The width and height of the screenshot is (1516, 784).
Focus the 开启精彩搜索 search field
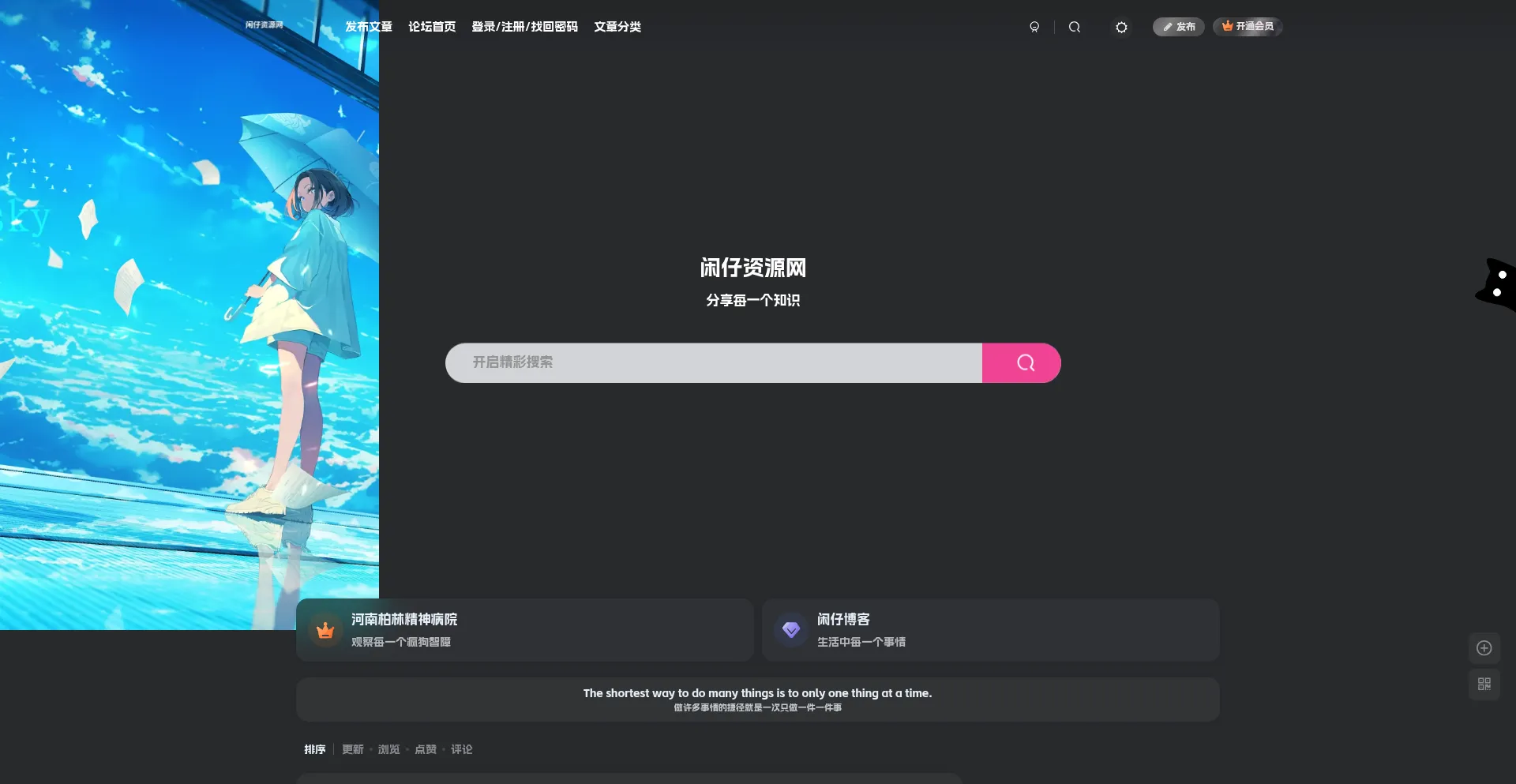714,363
